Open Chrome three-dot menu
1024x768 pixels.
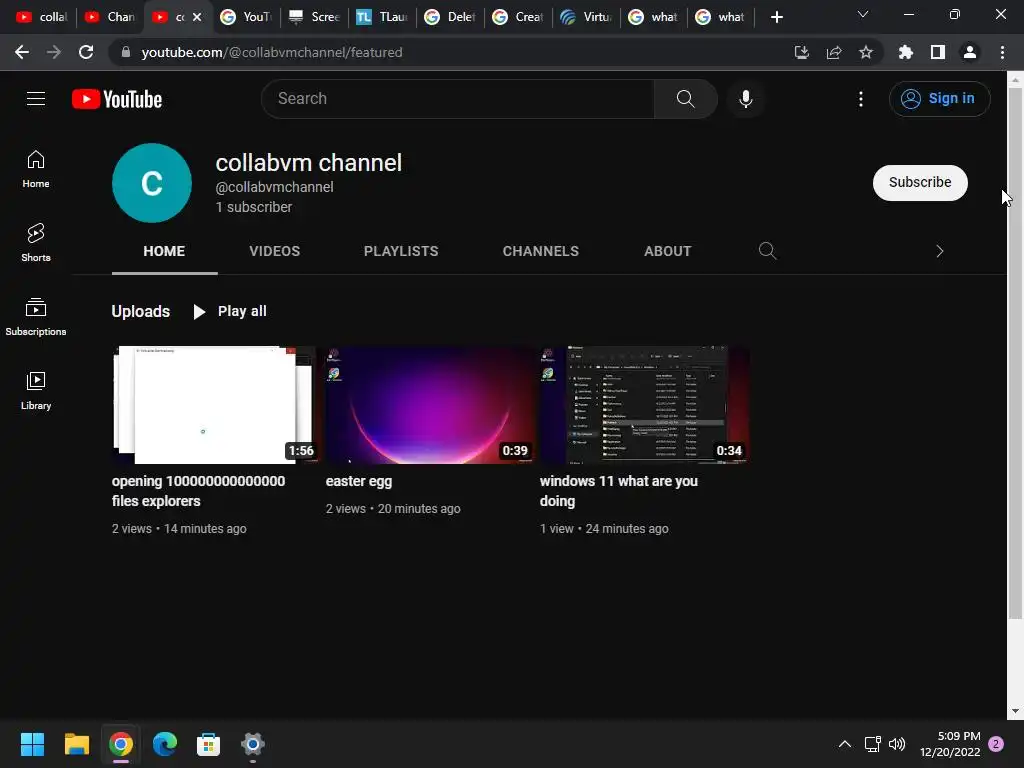tap(1002, 52)
